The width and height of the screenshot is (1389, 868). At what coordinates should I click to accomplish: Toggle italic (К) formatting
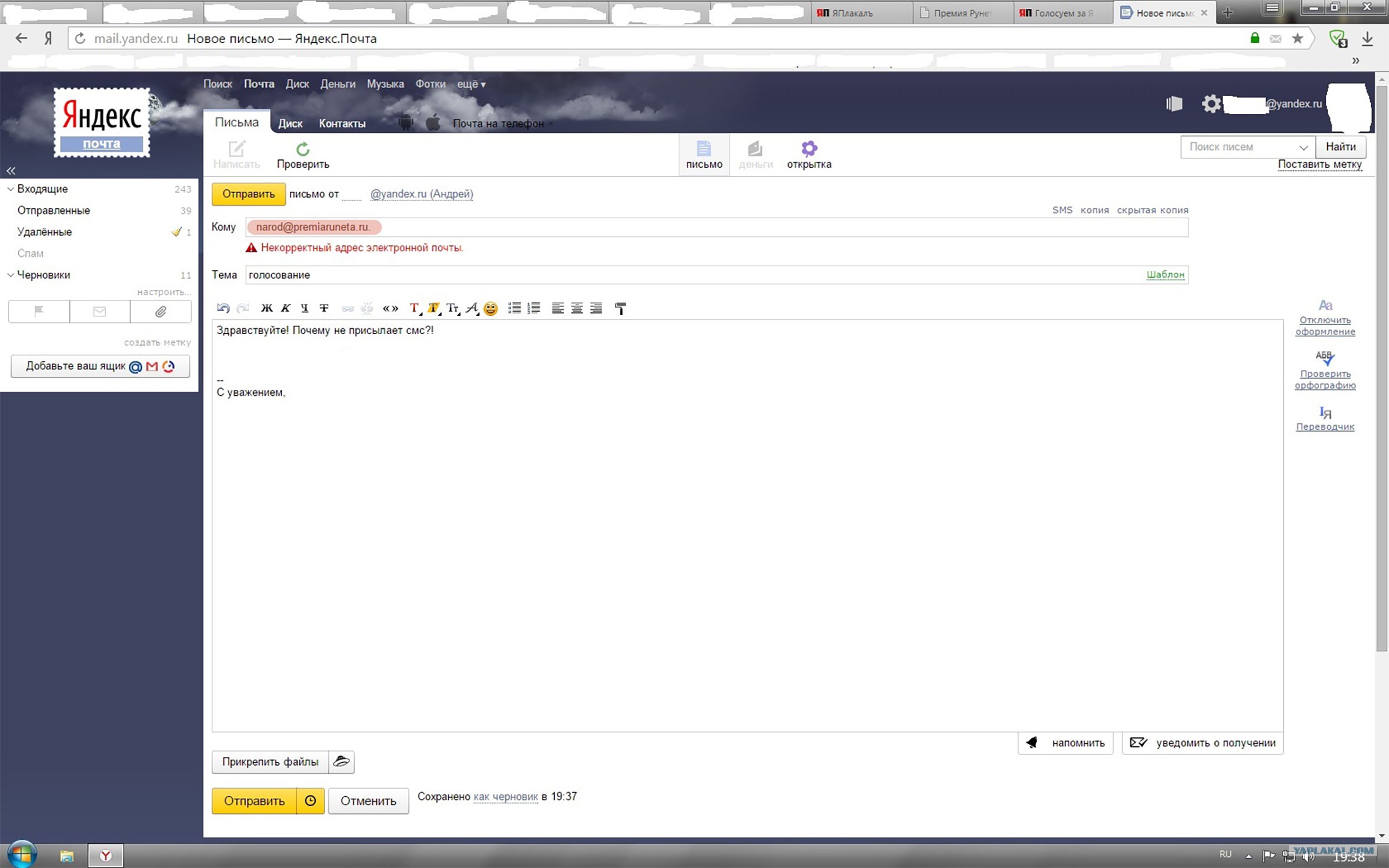285,308
